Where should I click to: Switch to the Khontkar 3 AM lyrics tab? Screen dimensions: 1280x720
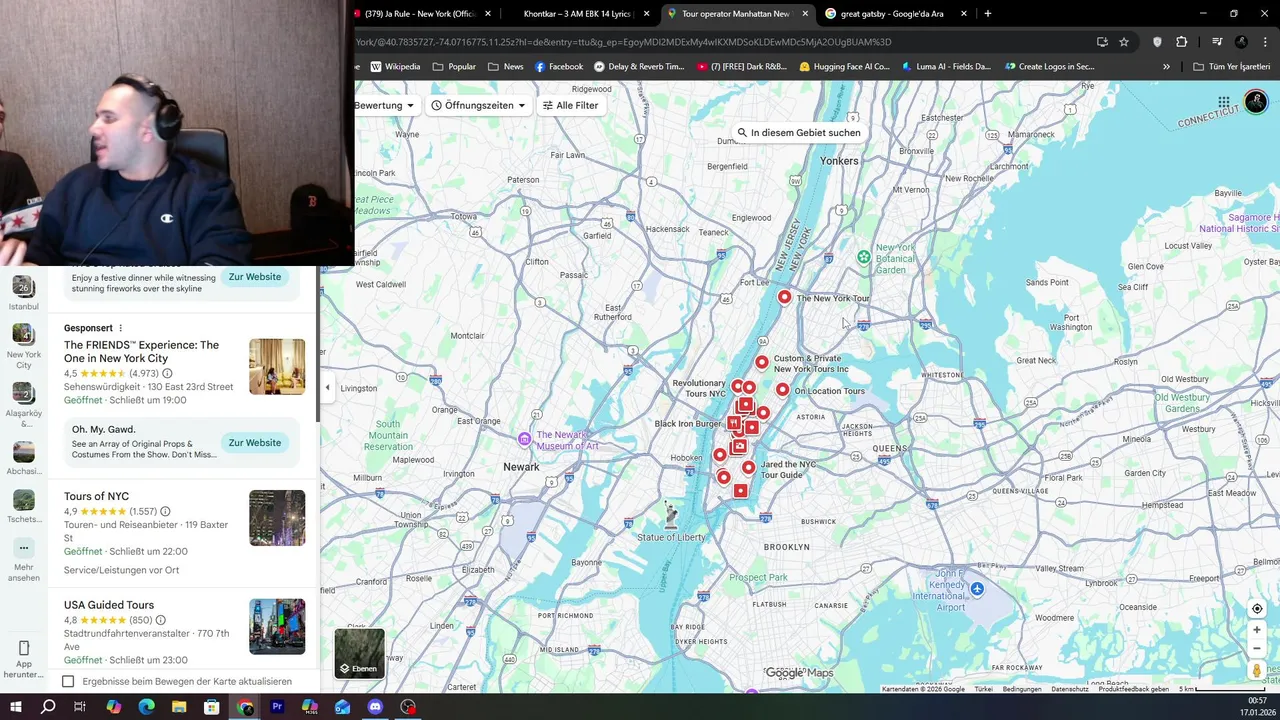tap(578, 14)
